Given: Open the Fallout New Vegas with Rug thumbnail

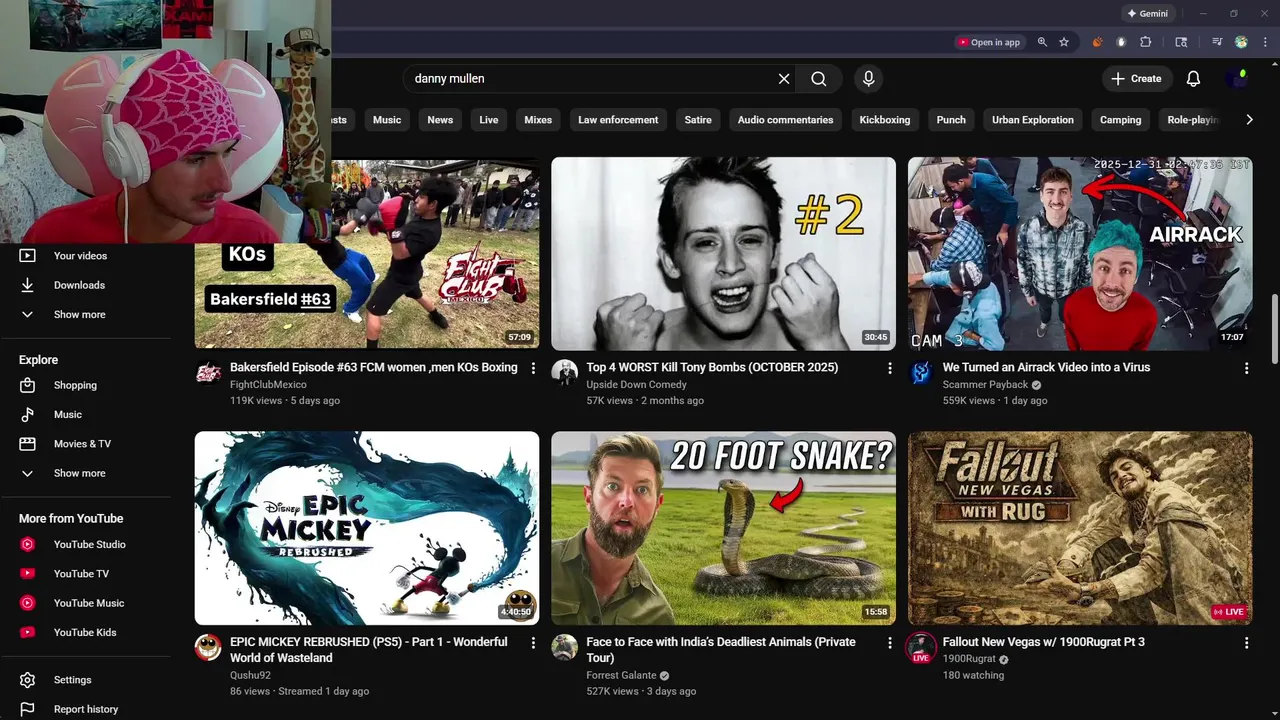Looking at the screenshot, I should coord(1080,528).
